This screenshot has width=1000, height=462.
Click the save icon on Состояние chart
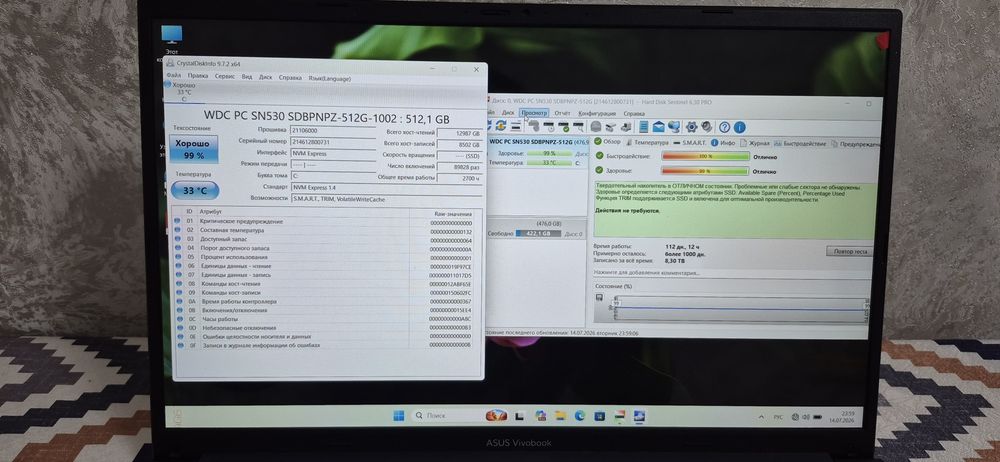coord(599,297)
